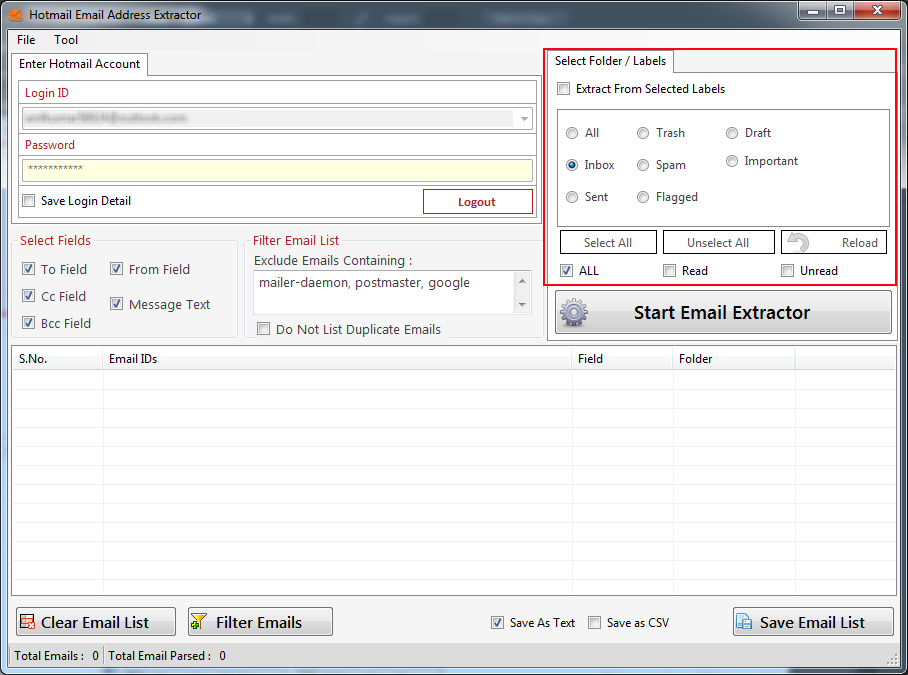
Task: Select the Spam radio button
Action: click(643, 165)
